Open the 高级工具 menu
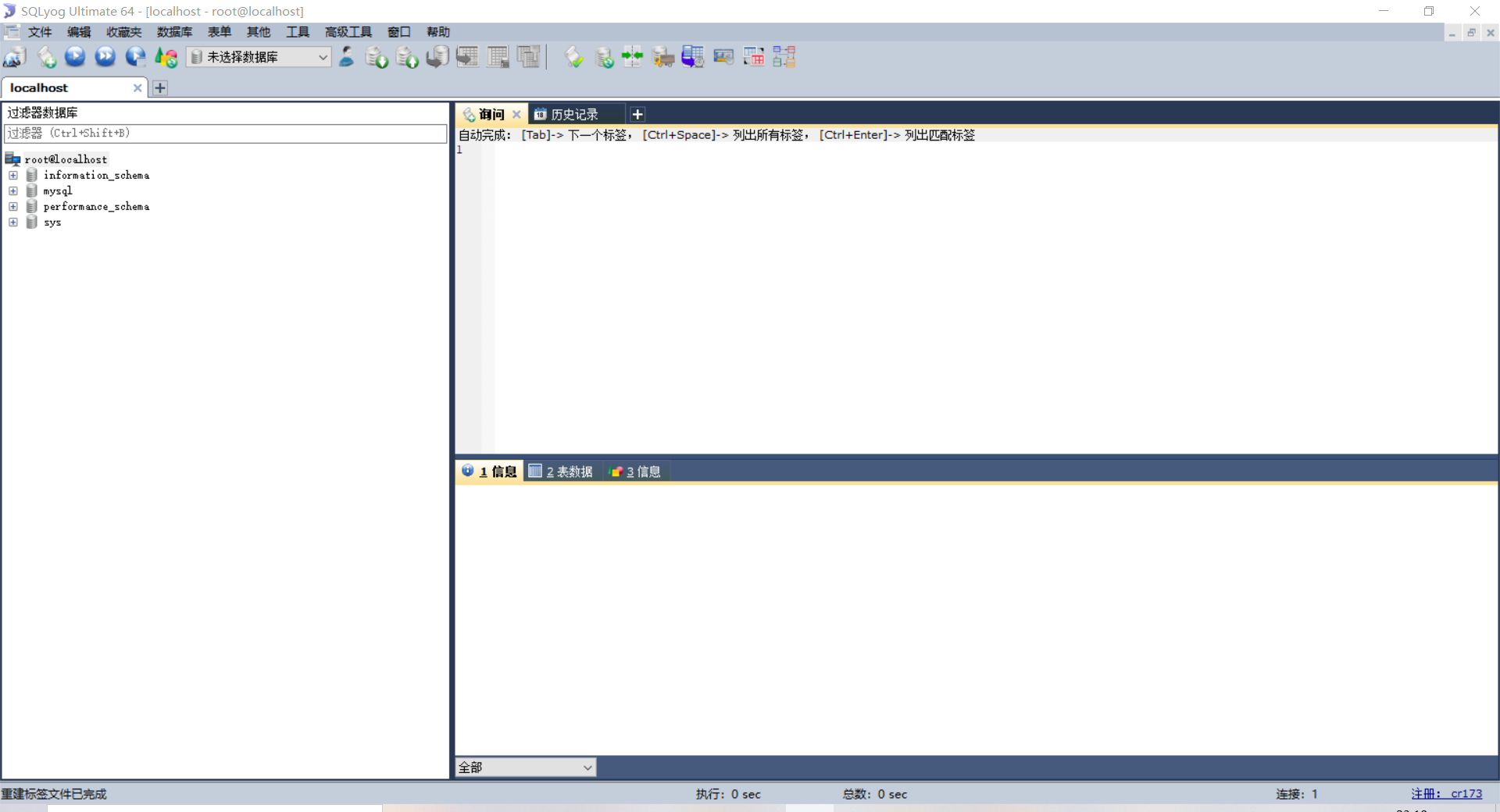The image size is (1500, 812). pos(348,32)
